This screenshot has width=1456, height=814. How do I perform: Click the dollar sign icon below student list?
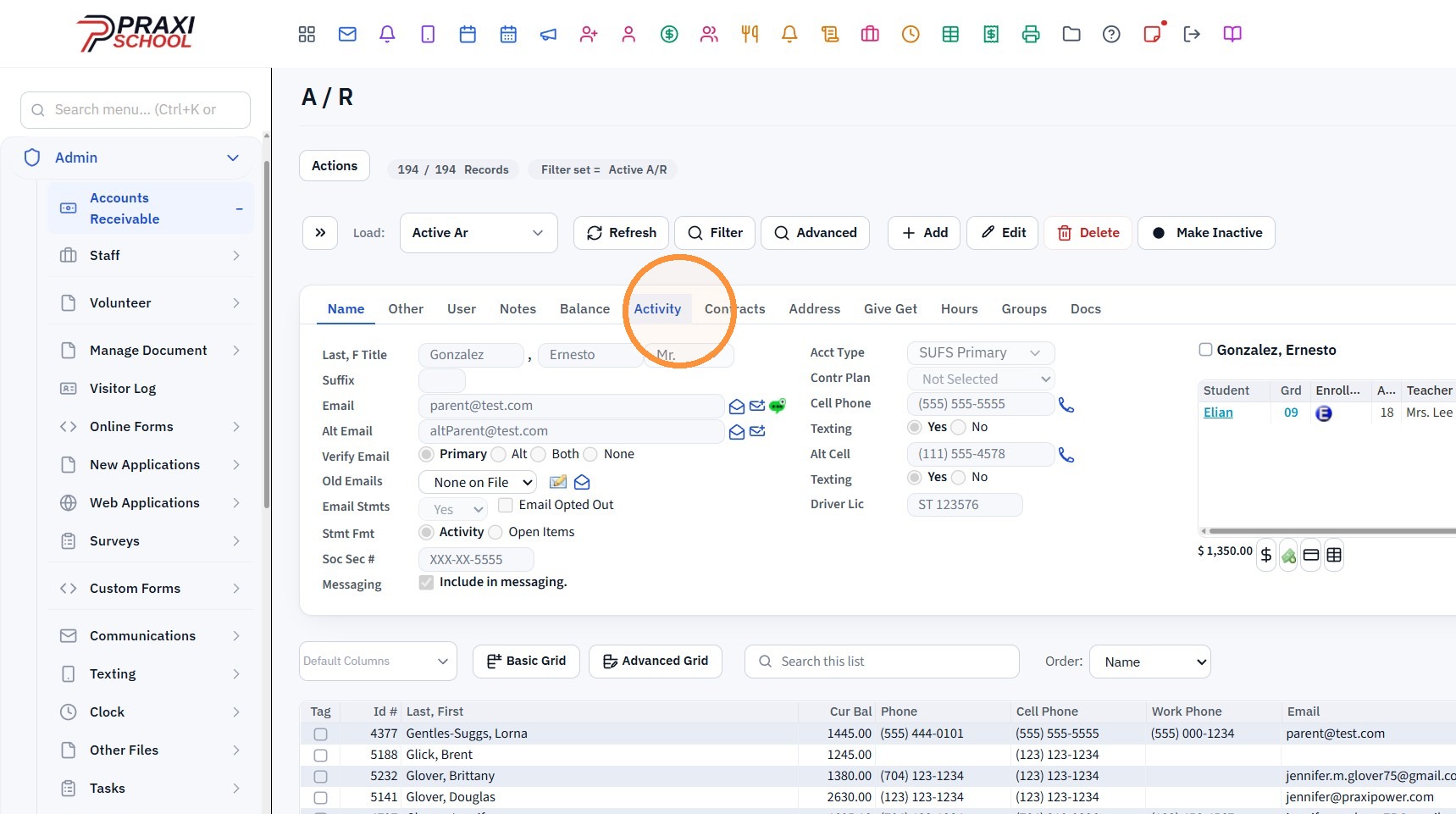click(x=1266, y=555)
